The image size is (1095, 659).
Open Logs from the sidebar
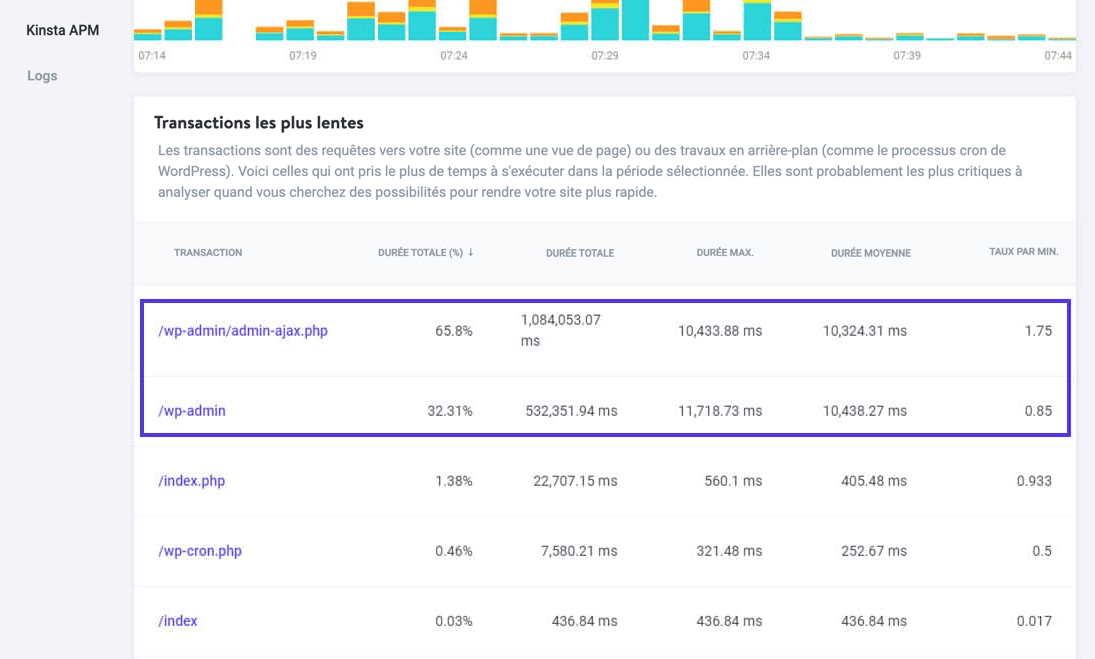[x=42, y=75]
